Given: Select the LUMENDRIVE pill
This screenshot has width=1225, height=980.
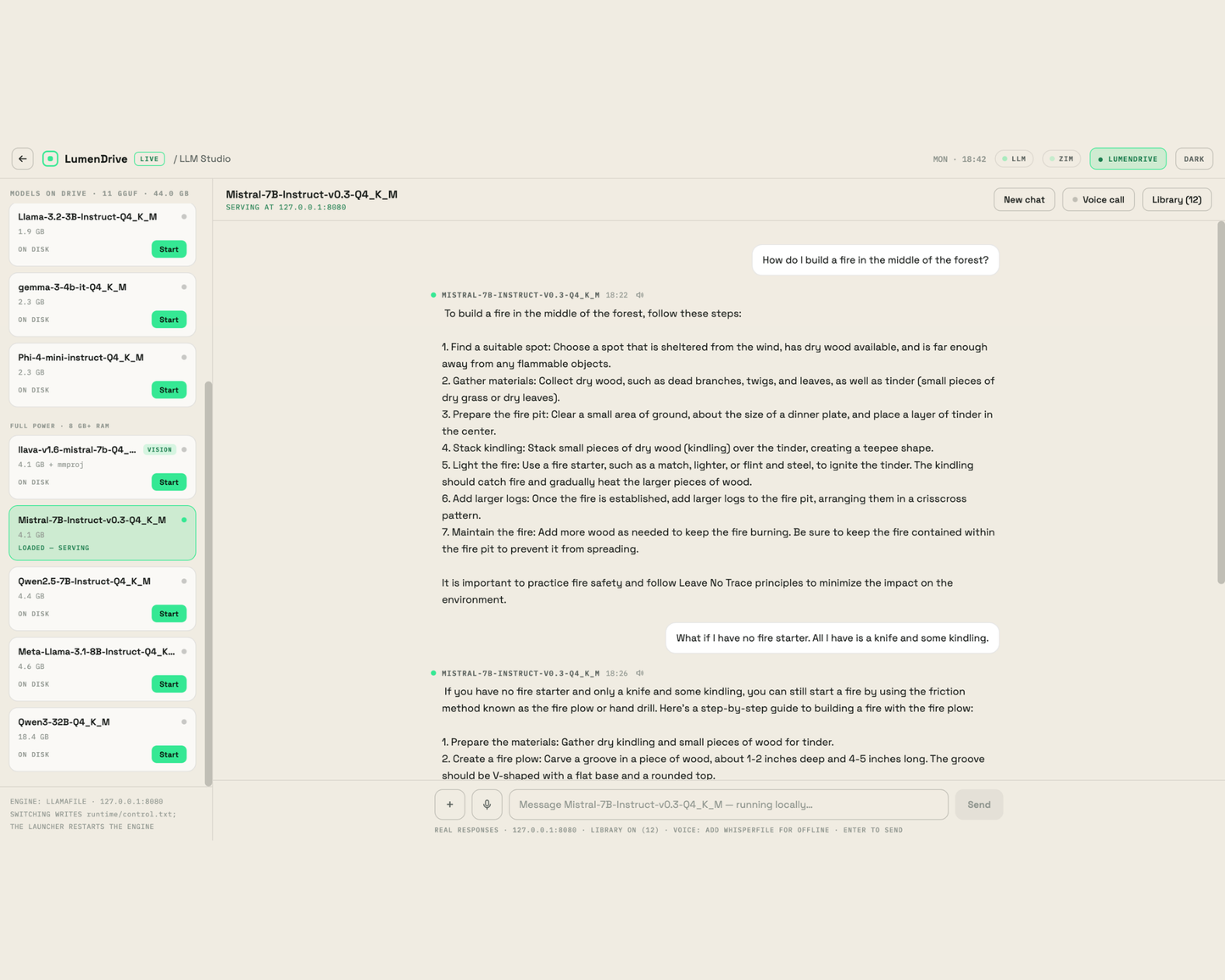Looking at the screenshot, I should pos(1128,159).
